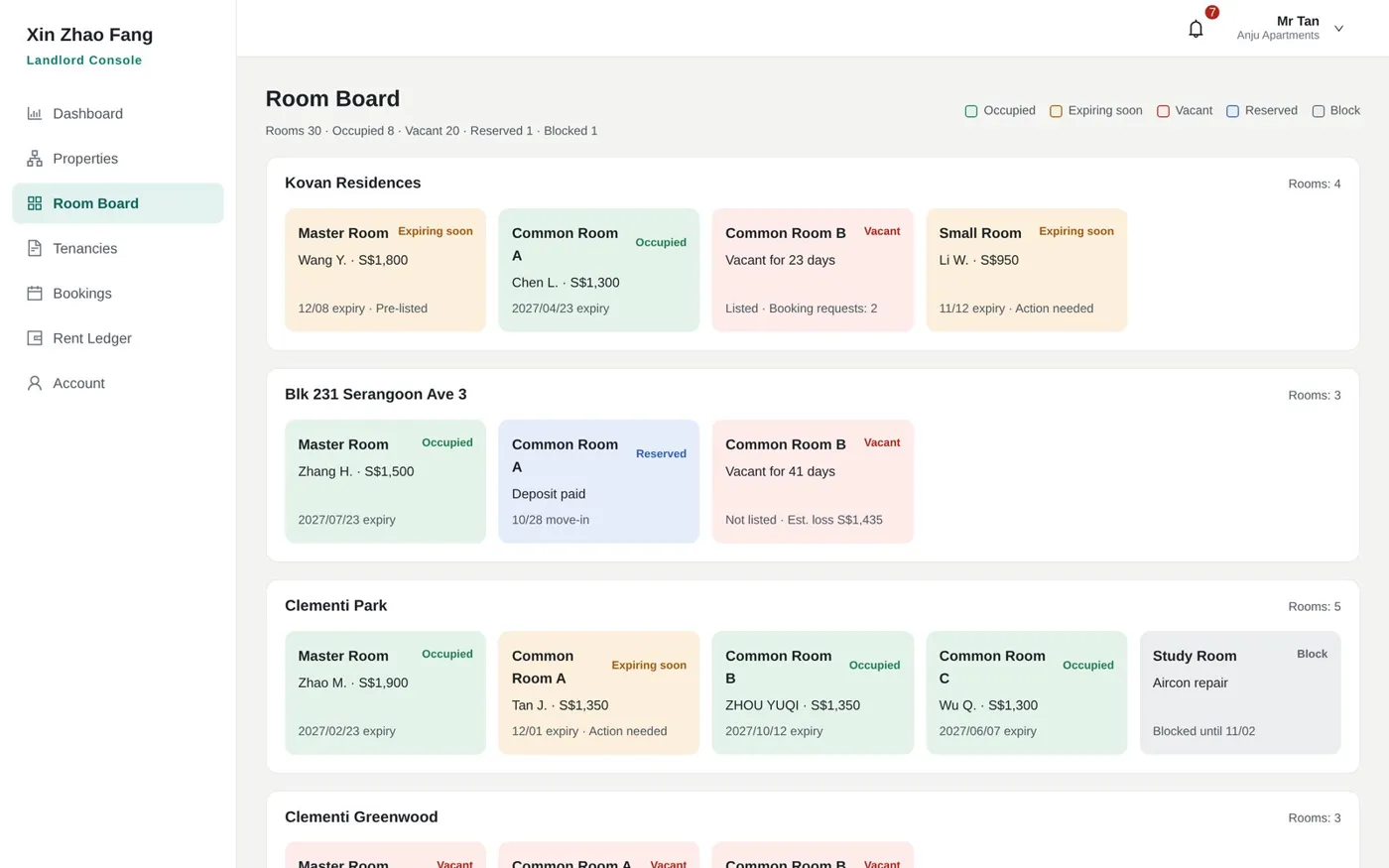Image resolution: width=1389 pixels, height=868 pixels.
Task: Toggle the Expiring soon legend filter box
Action: click(x=1056, y=111)
